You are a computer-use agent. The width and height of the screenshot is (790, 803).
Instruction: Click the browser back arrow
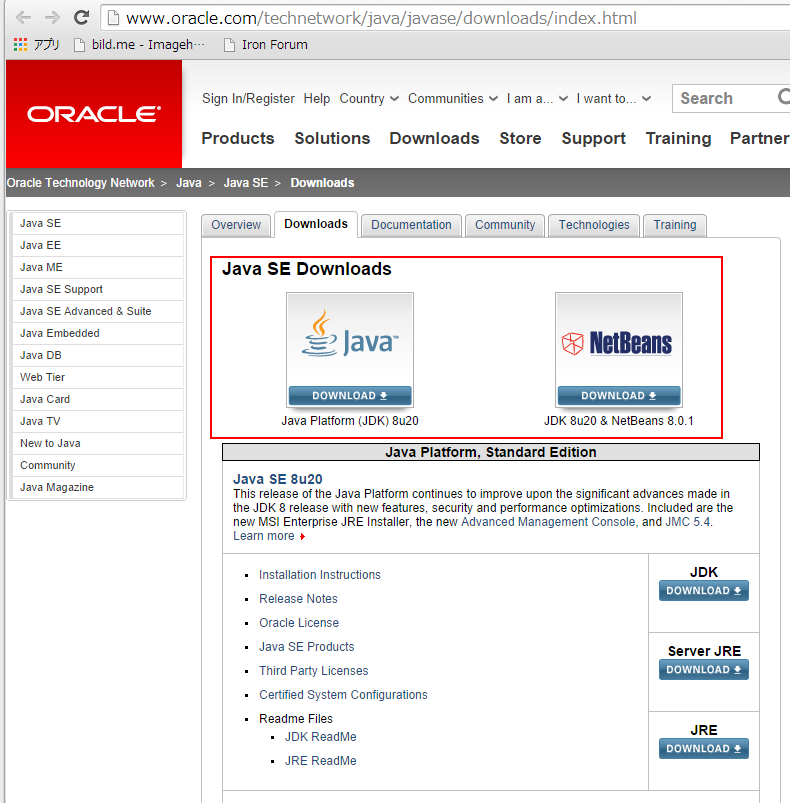click(x=23, y=18)
